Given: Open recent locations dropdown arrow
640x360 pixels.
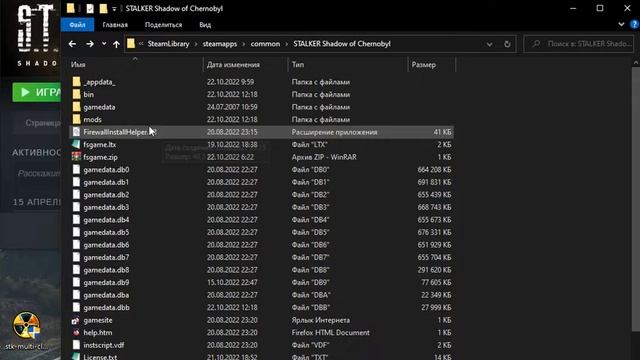Looking at the screenshot, I should pyautogui.click(x=104, y=44).
